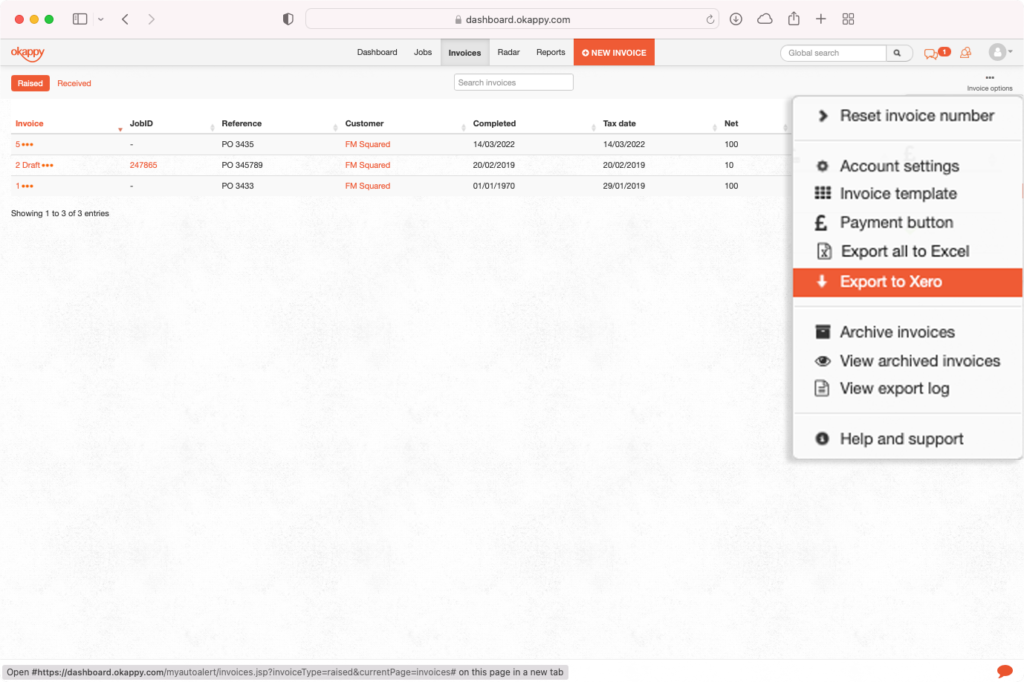Expand the Invoice options three-dot menu
The image size is (1024, 682).
tap(989, 78)
